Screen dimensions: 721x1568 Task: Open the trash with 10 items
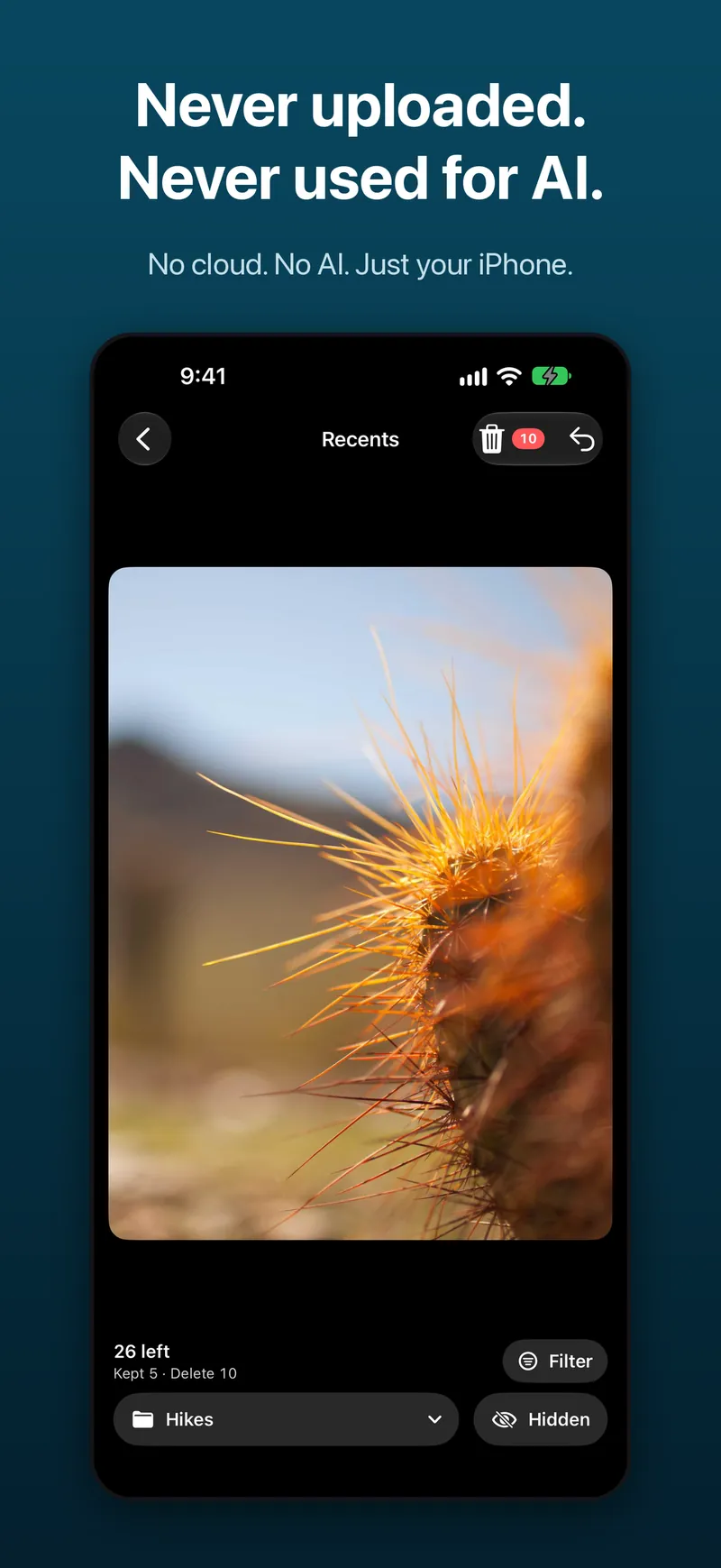point(492,439)
